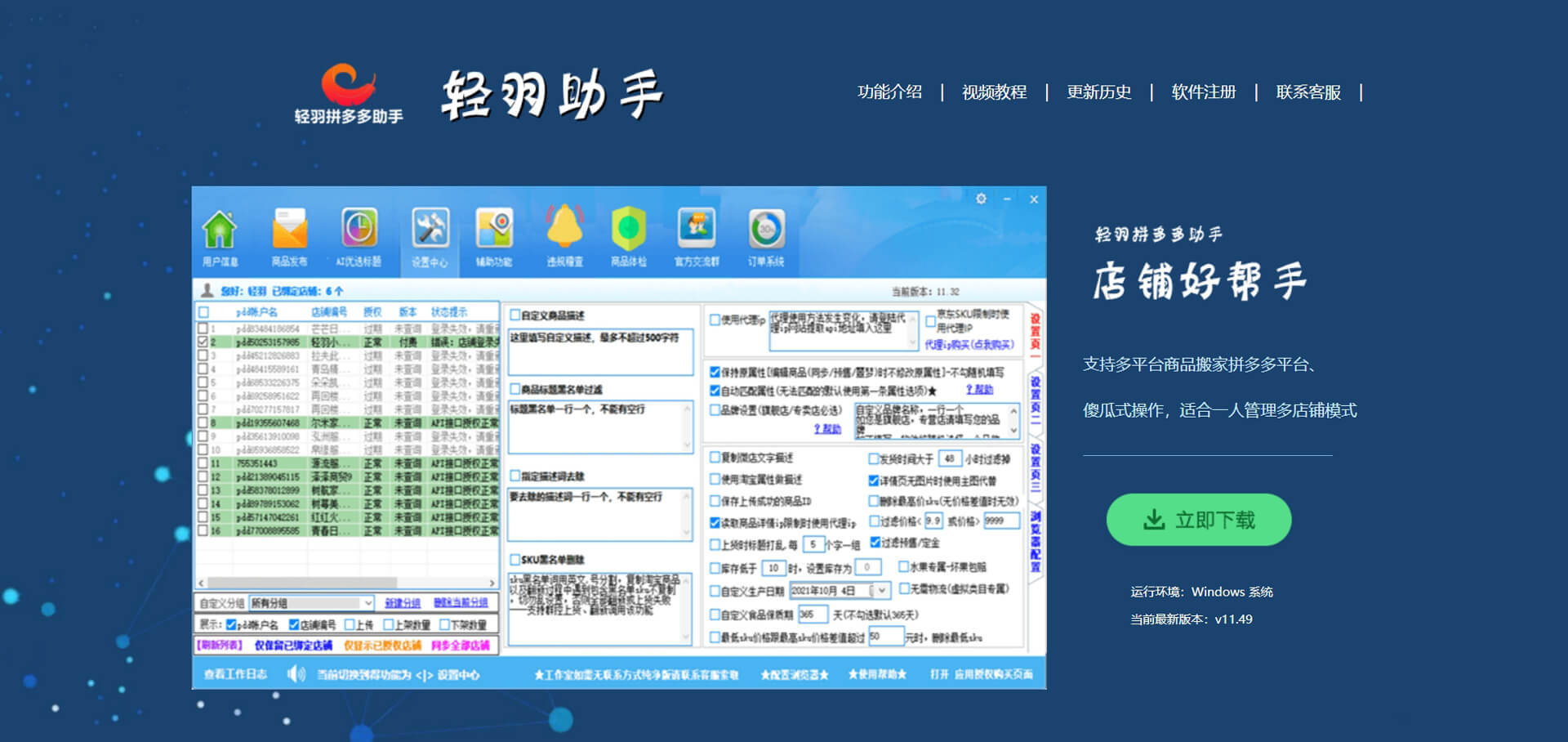
Task: Click the 立即下载 download button
Action: point(1198,520)
